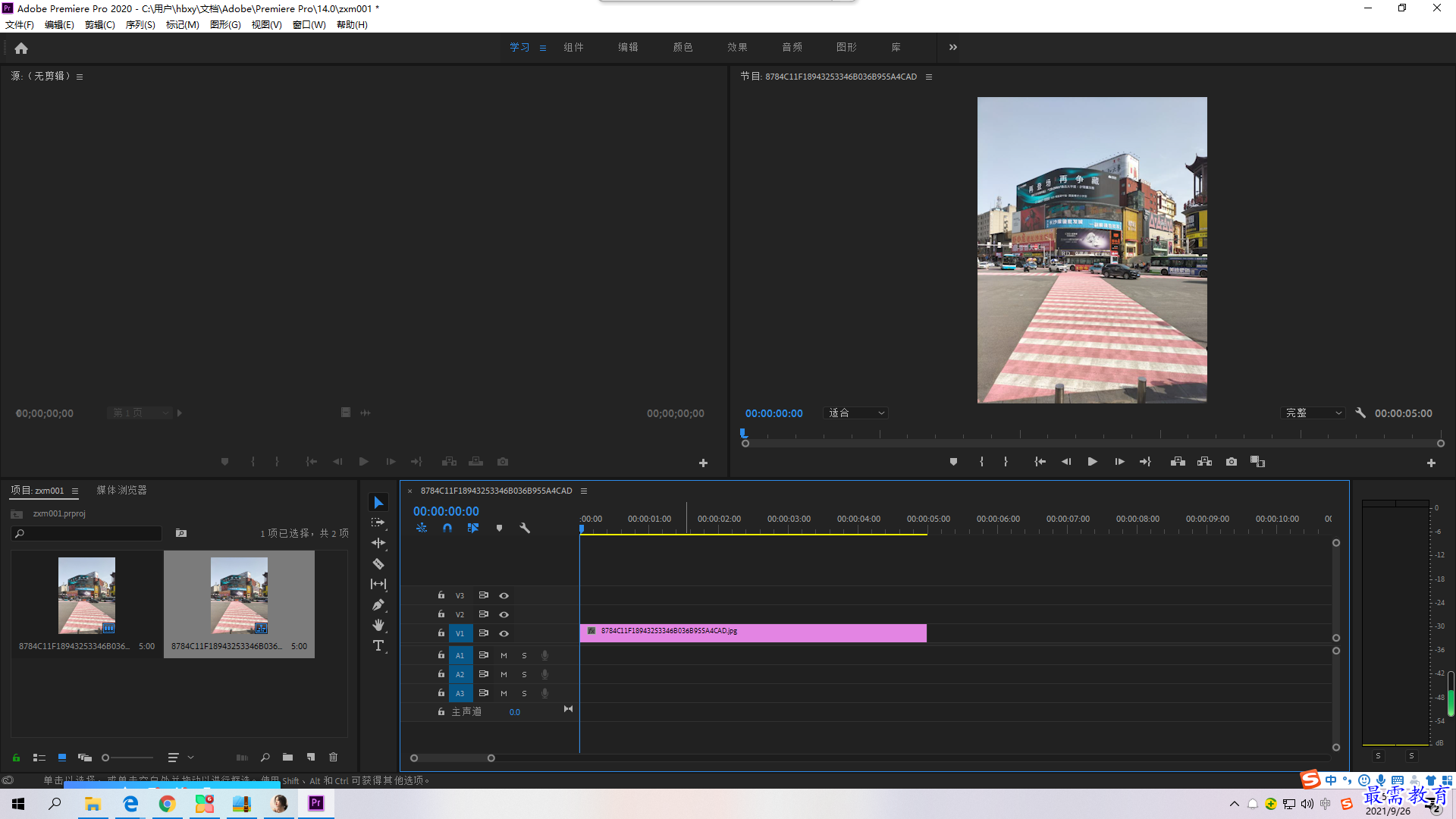This screenshot has height=819, width=1456.
Task: Expand more workspaces chevron
Action: point(953,47)
